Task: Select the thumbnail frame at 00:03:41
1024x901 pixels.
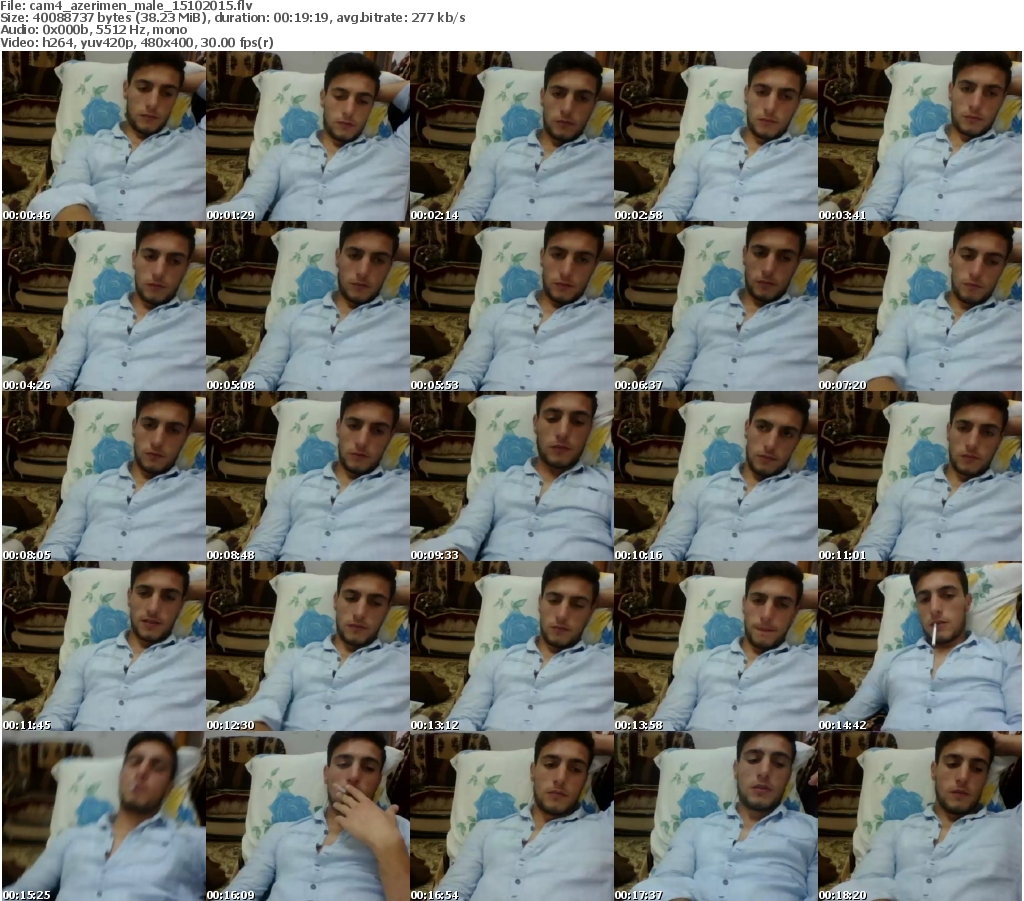Action: click(x=920, y=136)
